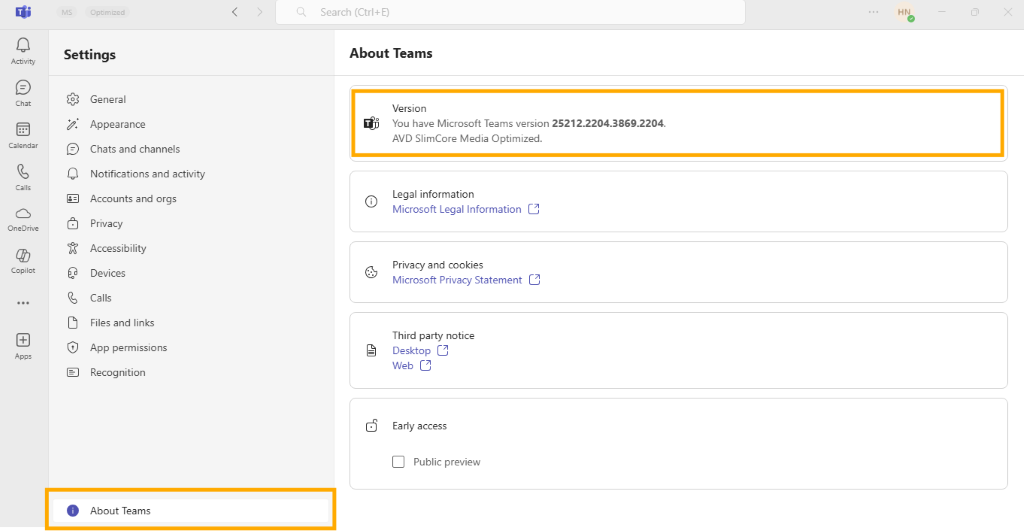Click the Settings panel heading
This screenshot has width=1024, height=531.
(89, 55)
